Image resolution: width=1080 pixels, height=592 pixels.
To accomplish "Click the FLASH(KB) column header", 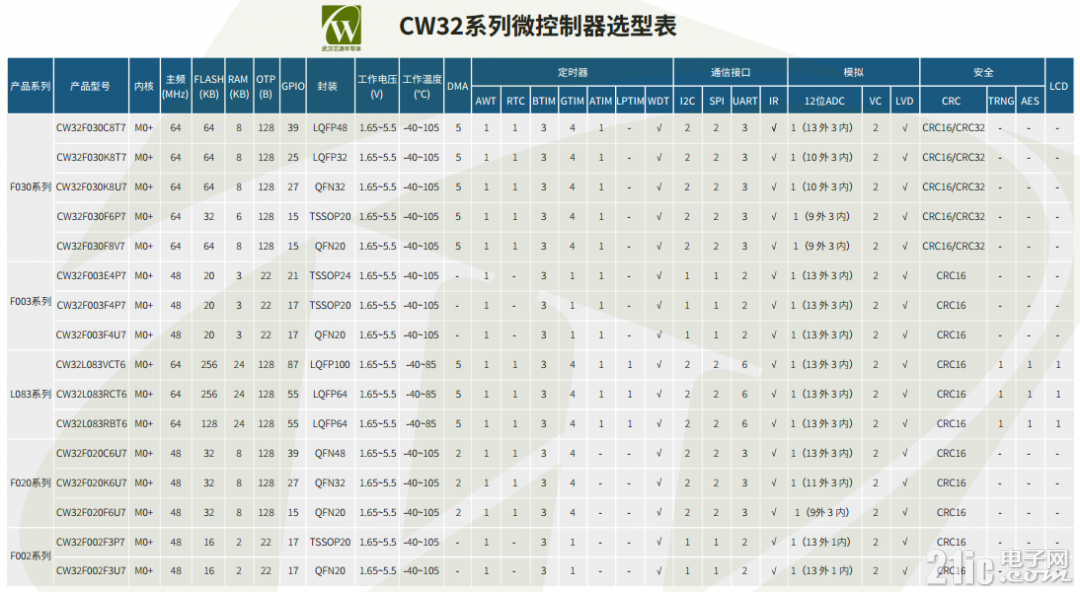I will coord(209,86).
